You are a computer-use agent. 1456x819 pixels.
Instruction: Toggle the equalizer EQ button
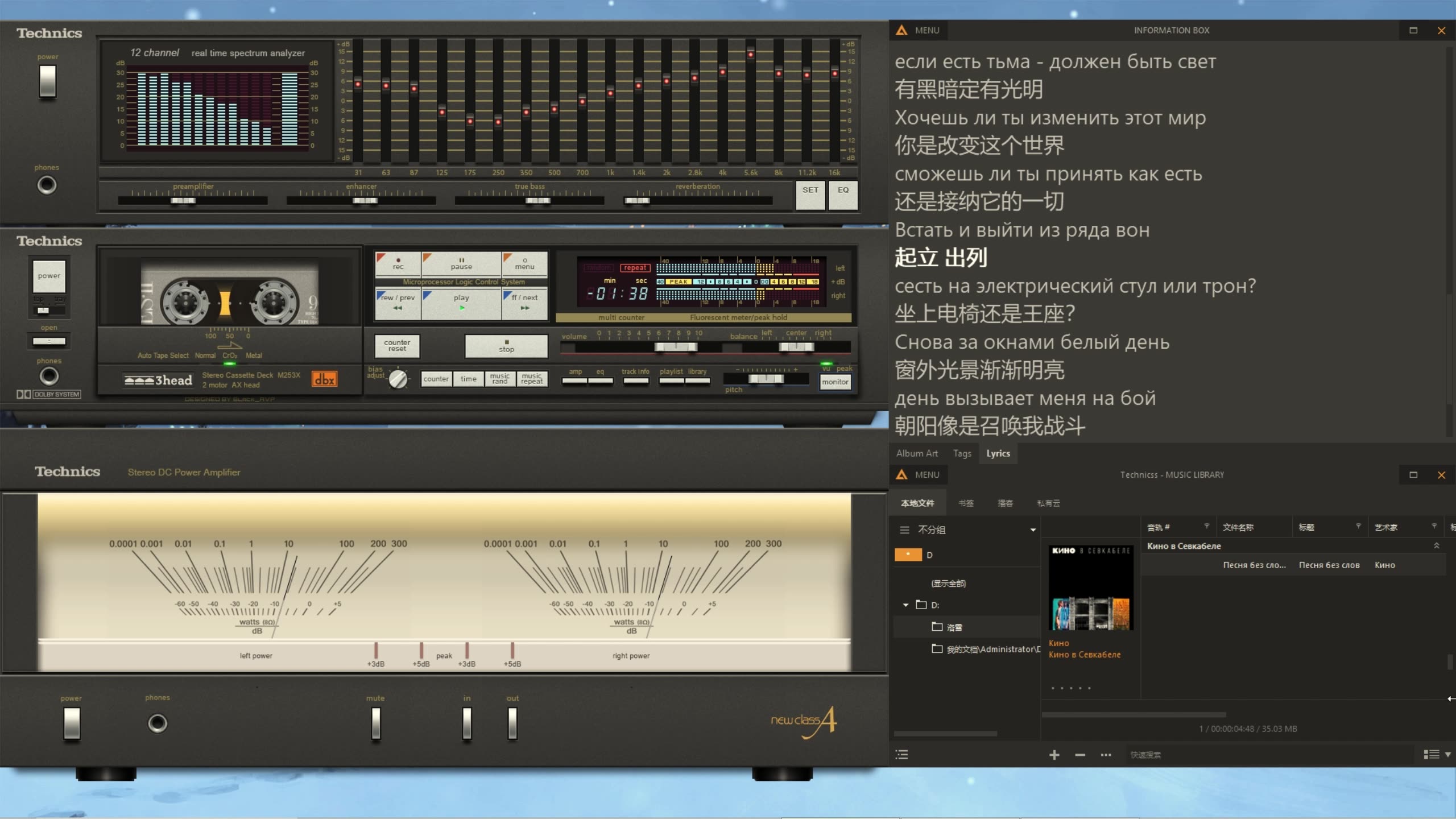coord(843,196)
